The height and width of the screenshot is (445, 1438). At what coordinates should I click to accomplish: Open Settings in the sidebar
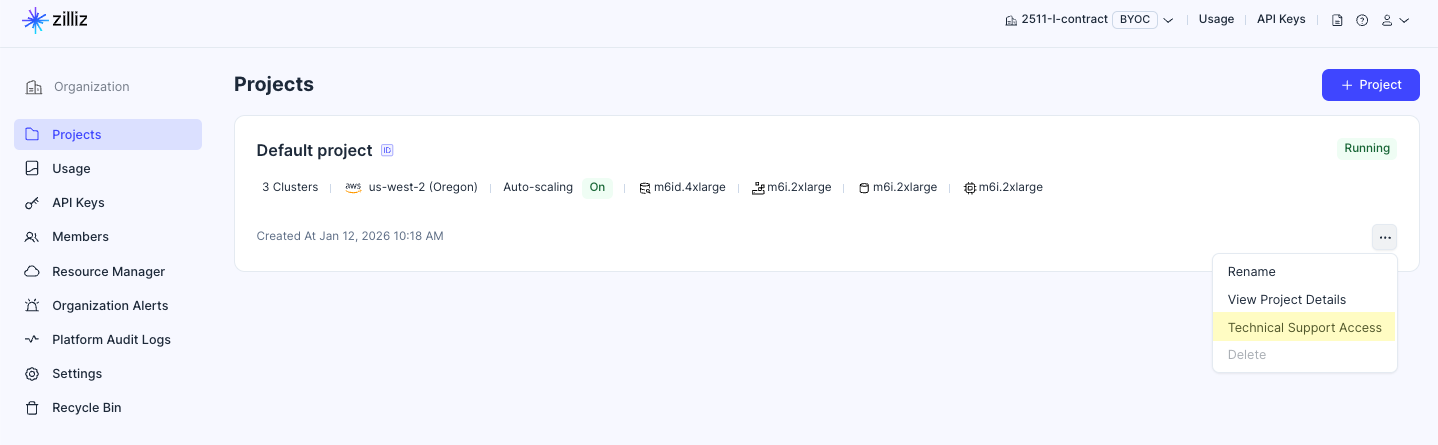[x=77, y=373]
